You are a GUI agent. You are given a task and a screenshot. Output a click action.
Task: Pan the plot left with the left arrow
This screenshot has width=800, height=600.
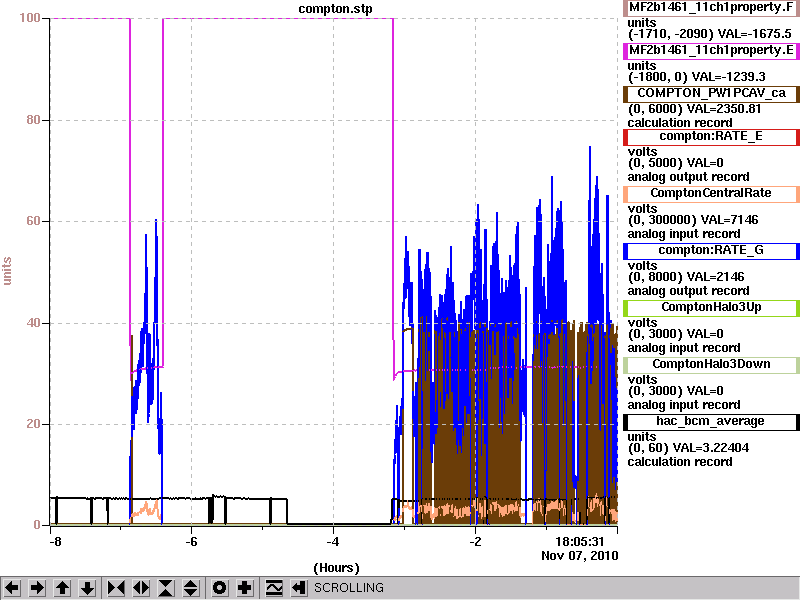[12, 588]
